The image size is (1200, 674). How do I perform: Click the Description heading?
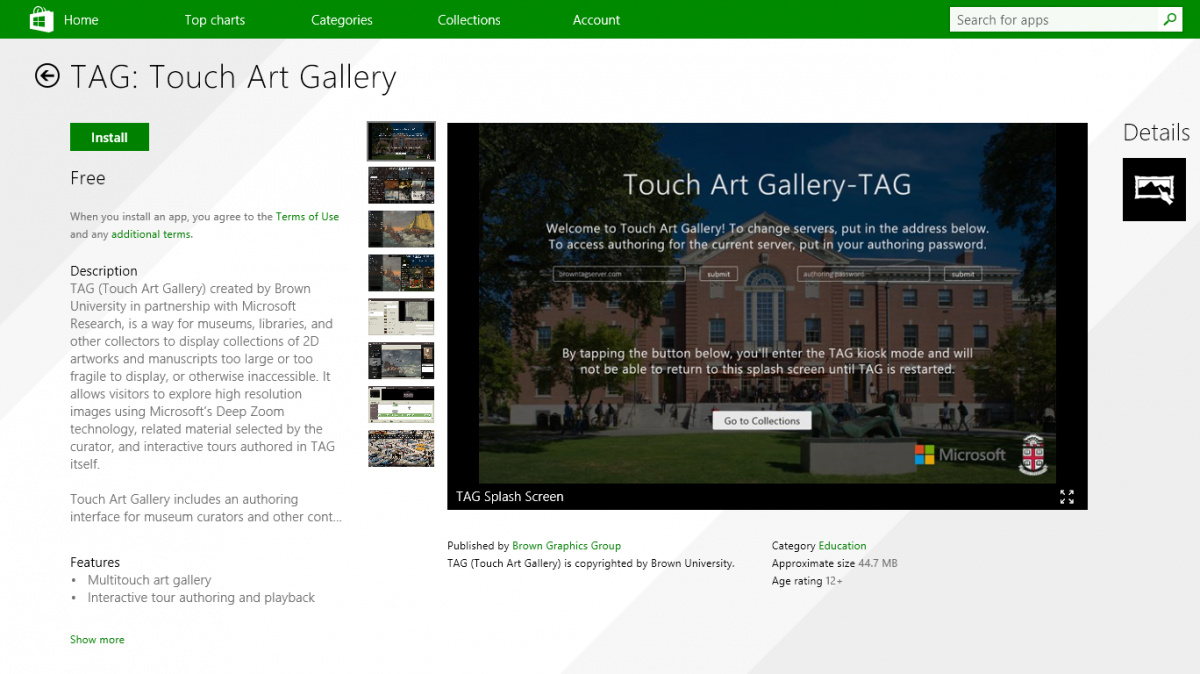(104, 271)
